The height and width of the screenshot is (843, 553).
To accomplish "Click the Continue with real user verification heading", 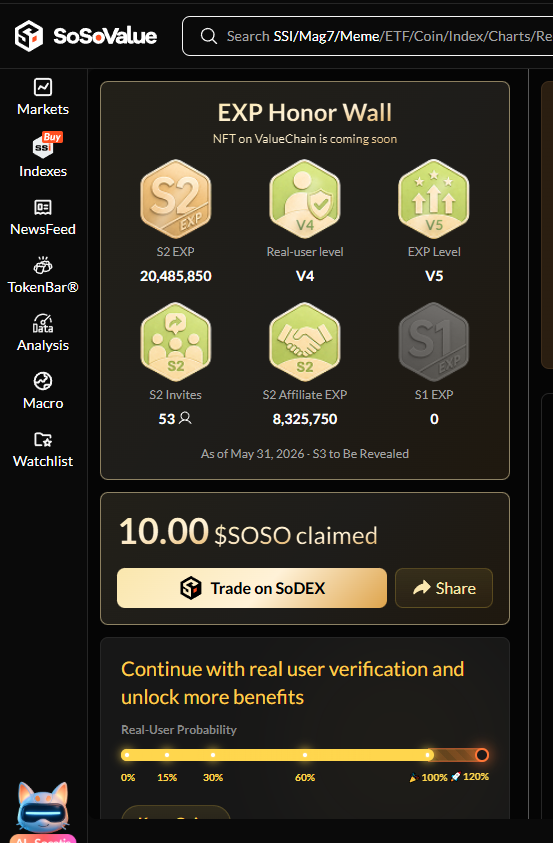I will (x=293, y=683).
